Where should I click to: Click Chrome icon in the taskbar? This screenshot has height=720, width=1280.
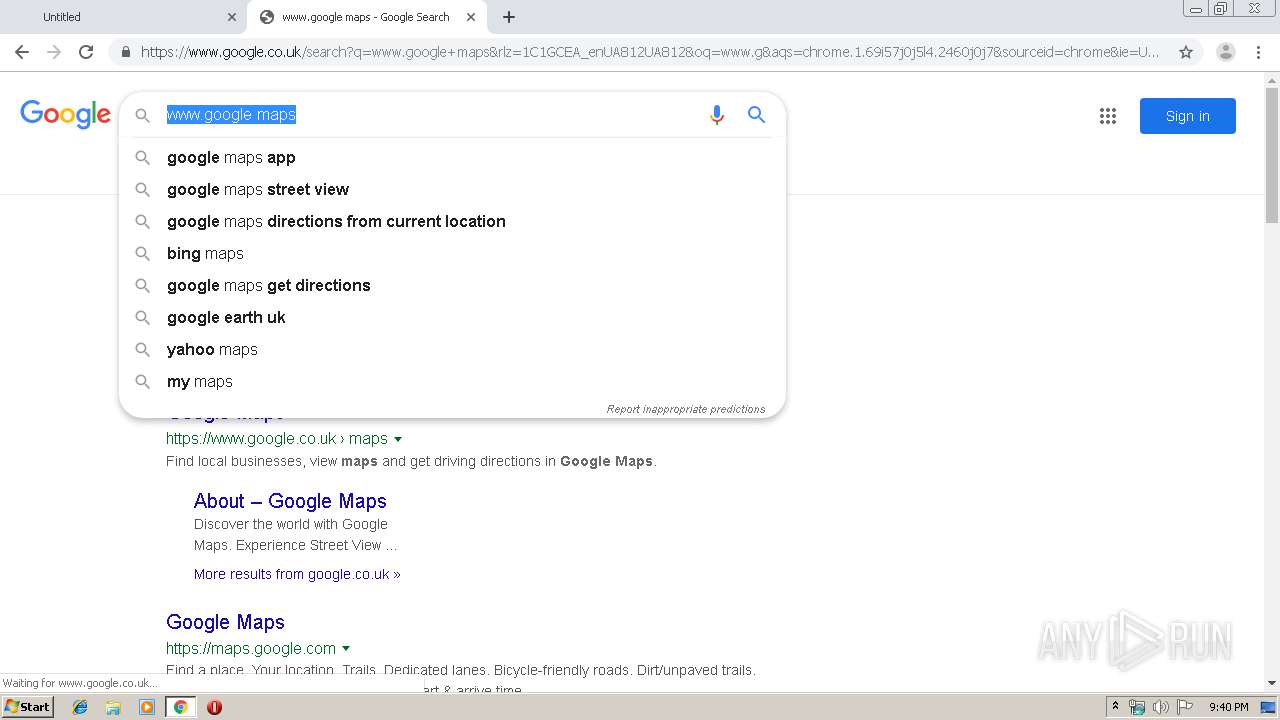[180, 707]
